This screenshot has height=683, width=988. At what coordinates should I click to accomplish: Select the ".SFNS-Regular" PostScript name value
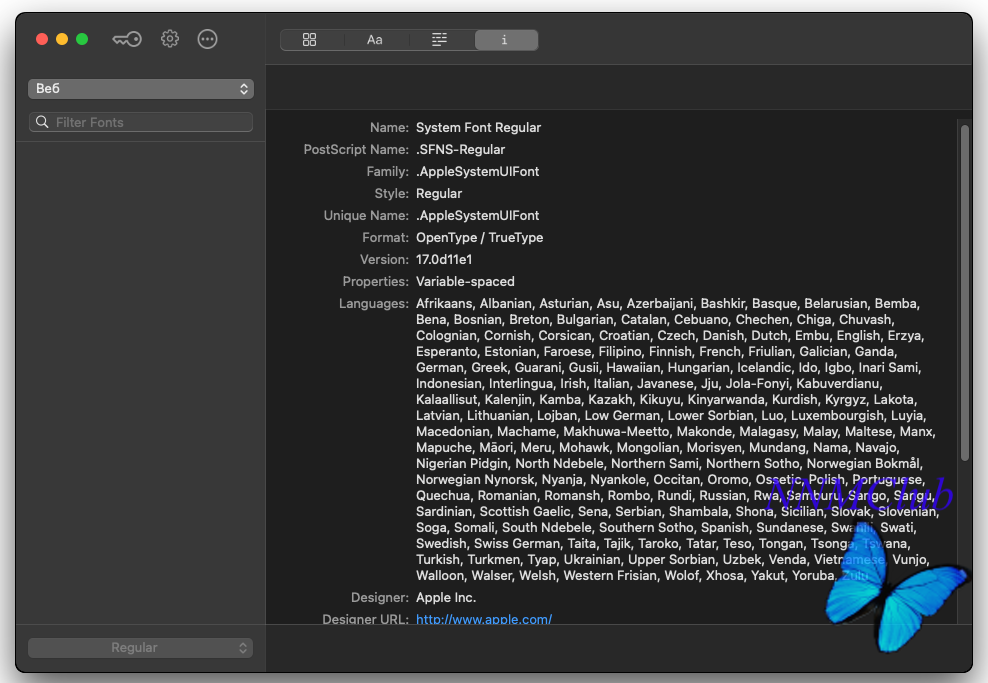coord(461,149)
